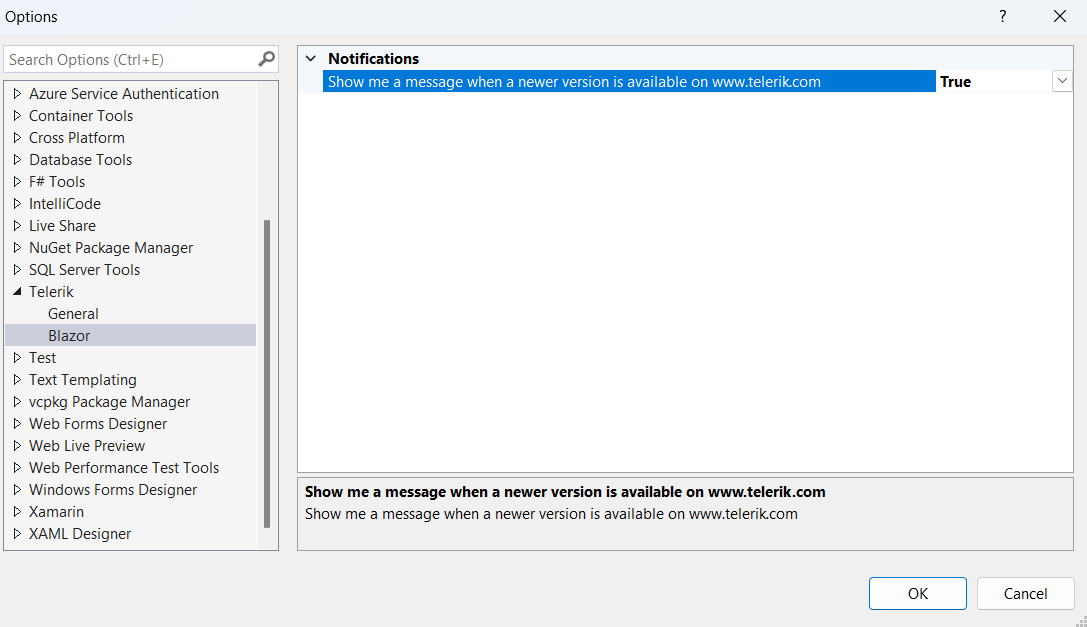
Task: Select the Telerik label
Action: (51, 292)
